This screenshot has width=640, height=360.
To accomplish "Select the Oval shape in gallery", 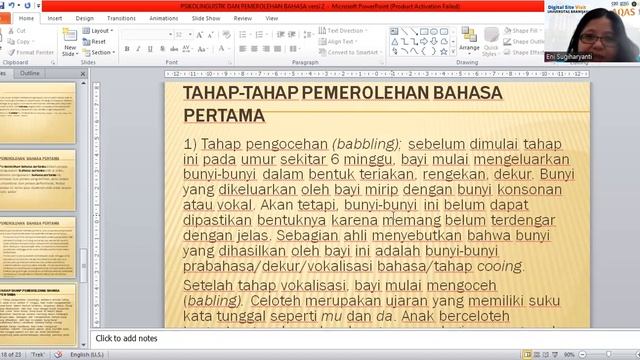I will point(434,31).
